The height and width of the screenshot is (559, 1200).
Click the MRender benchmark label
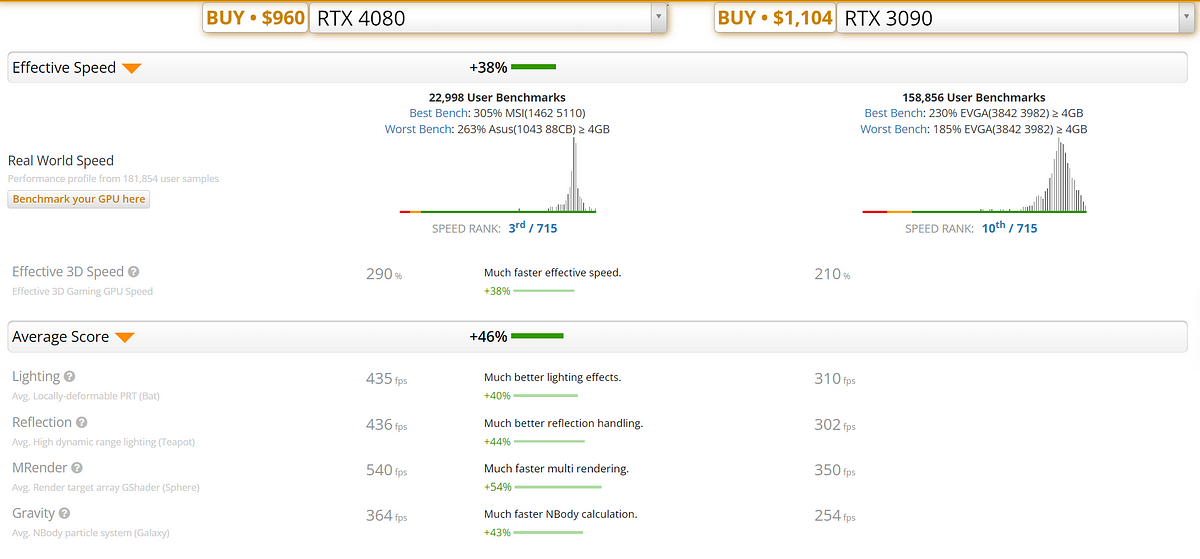coord(40,468)
